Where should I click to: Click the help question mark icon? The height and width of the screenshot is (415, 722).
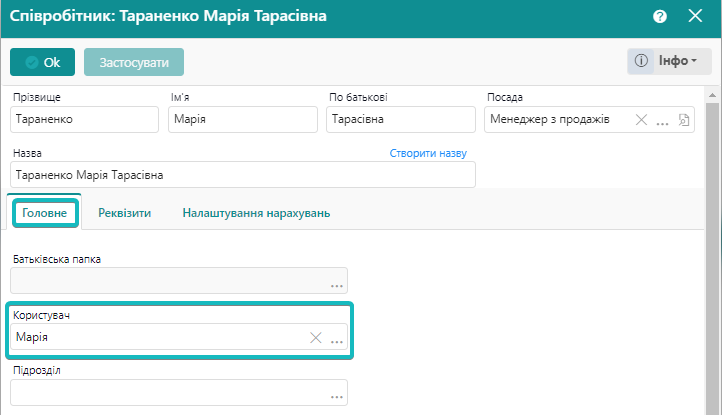click(x=660, y=17)
